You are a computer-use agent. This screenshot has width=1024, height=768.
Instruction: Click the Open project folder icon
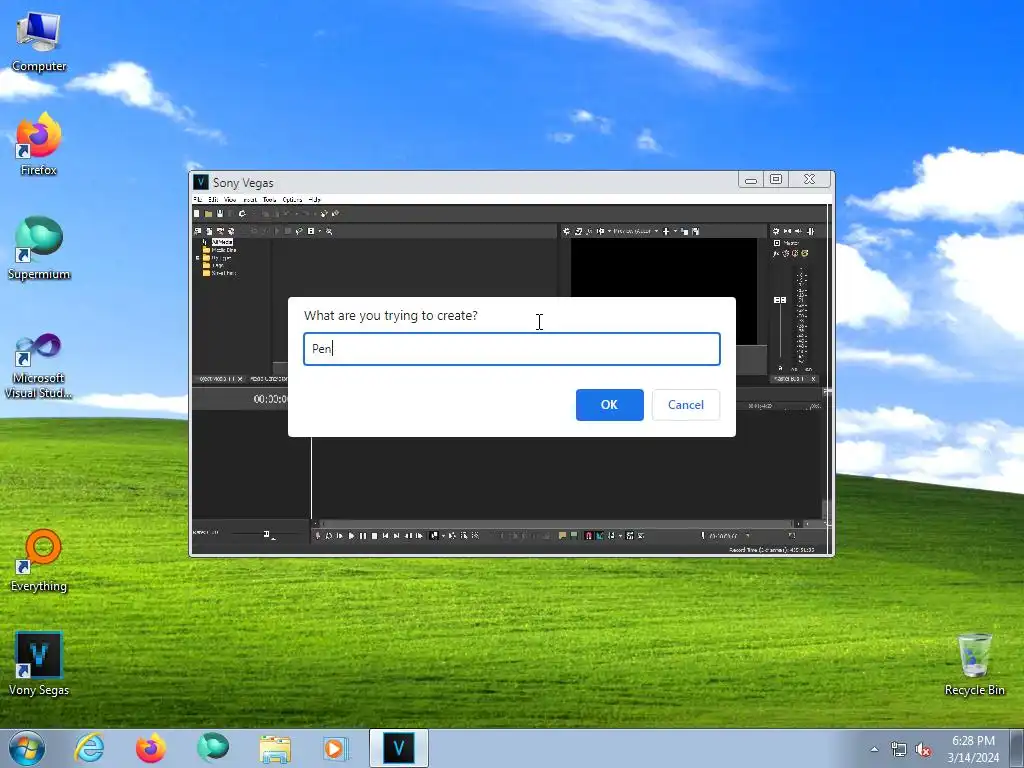pyautogui.click(x=208, y=214)
